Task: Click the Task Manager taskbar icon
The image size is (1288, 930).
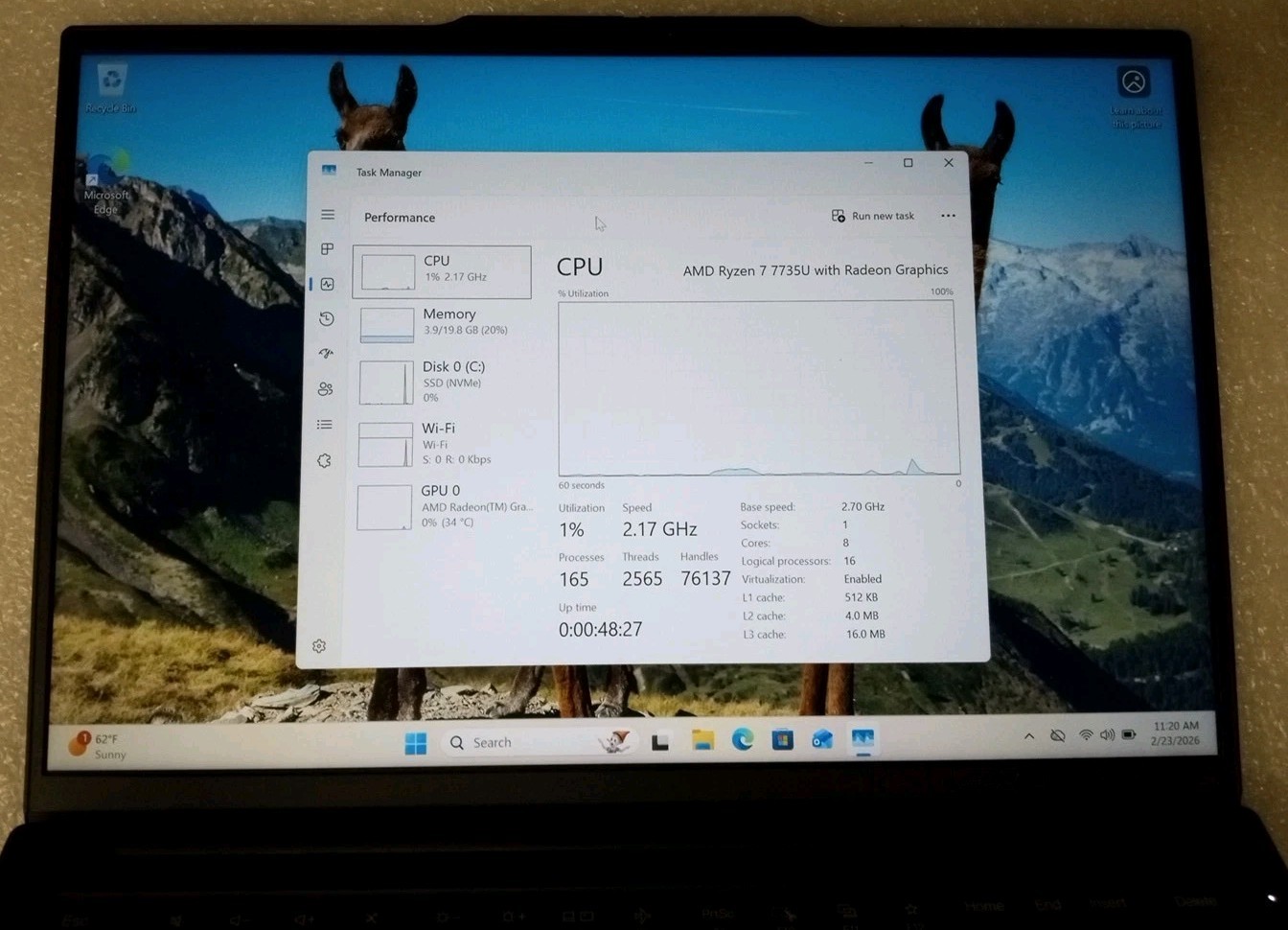Action: pyautogui.click(x=862, y=738)
